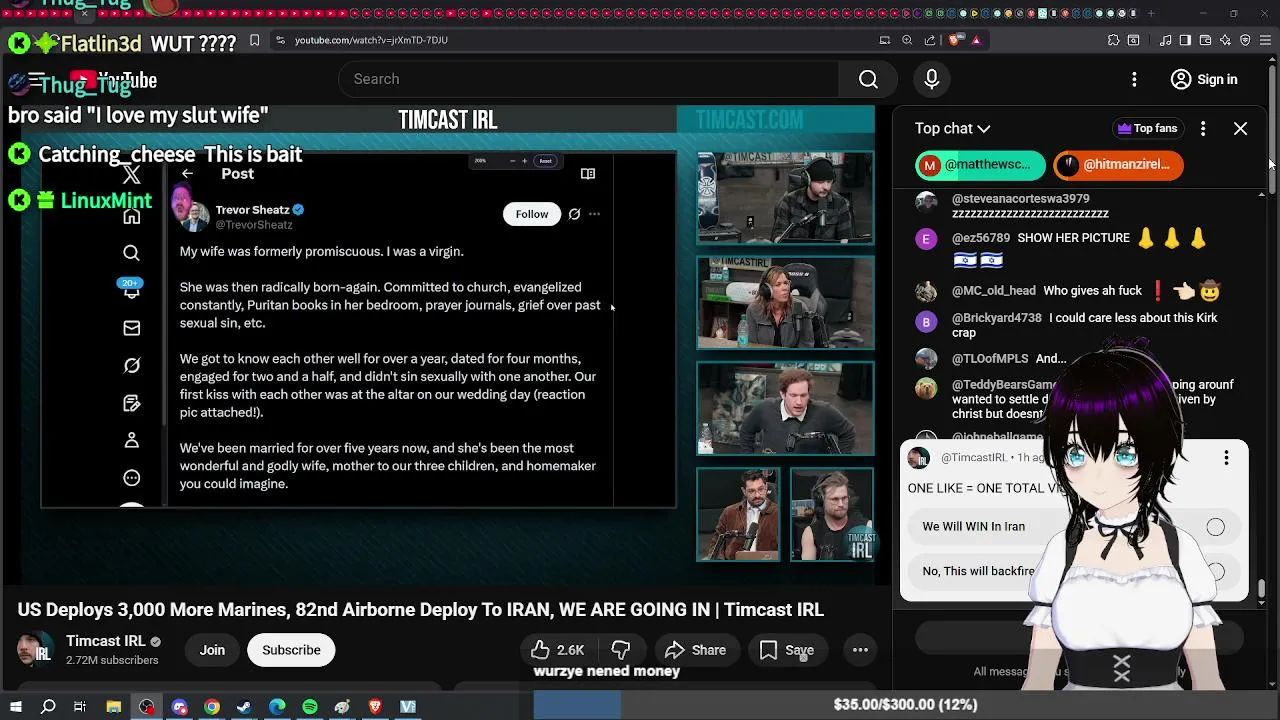
Task: Join the Timcast IRL channel
Action: (212, 650)
